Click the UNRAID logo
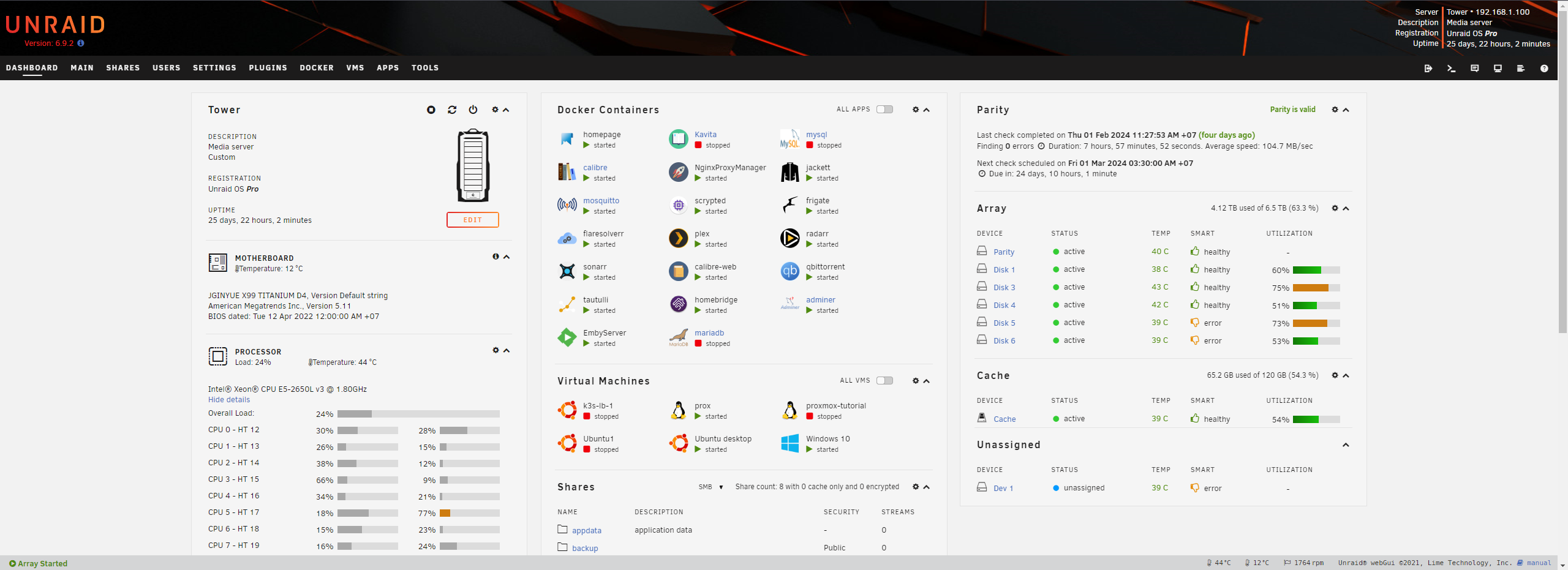The height and width of the screenshot is (570, 1568). coord(56,24)
